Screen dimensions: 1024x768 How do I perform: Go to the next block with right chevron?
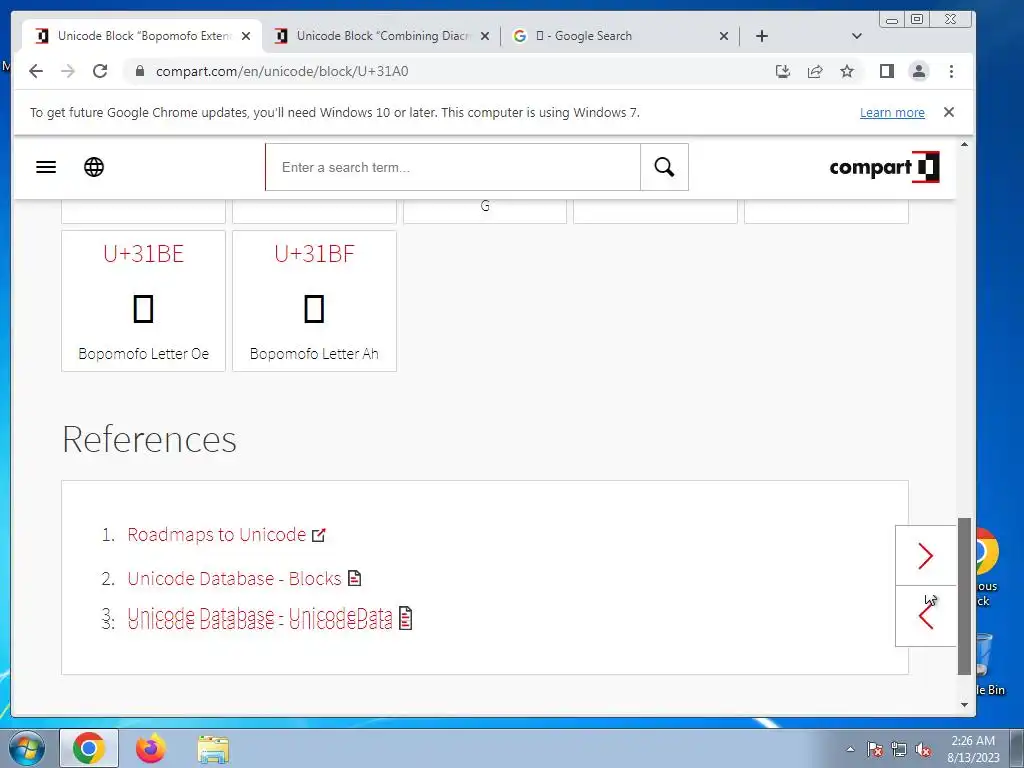[925, 556]
